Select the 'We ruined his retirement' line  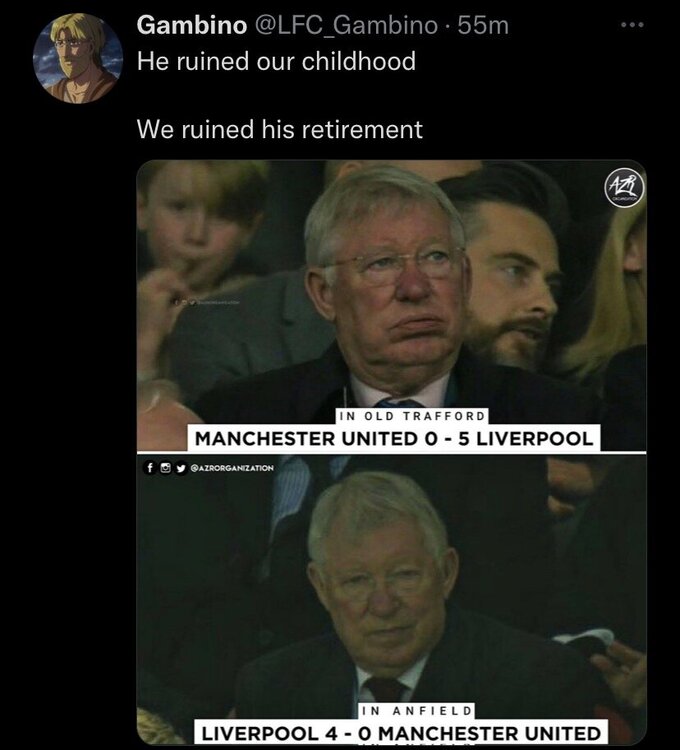(x=280, y=129)
